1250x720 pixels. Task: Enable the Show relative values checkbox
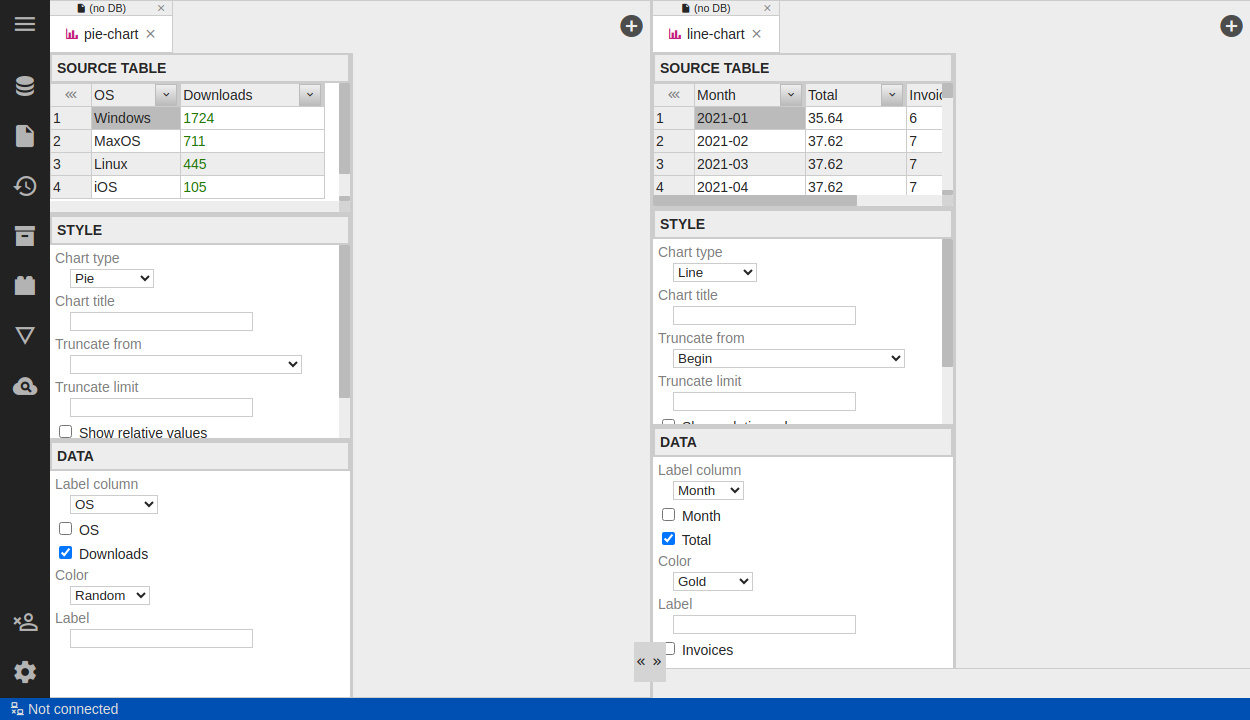pos(66,432)
